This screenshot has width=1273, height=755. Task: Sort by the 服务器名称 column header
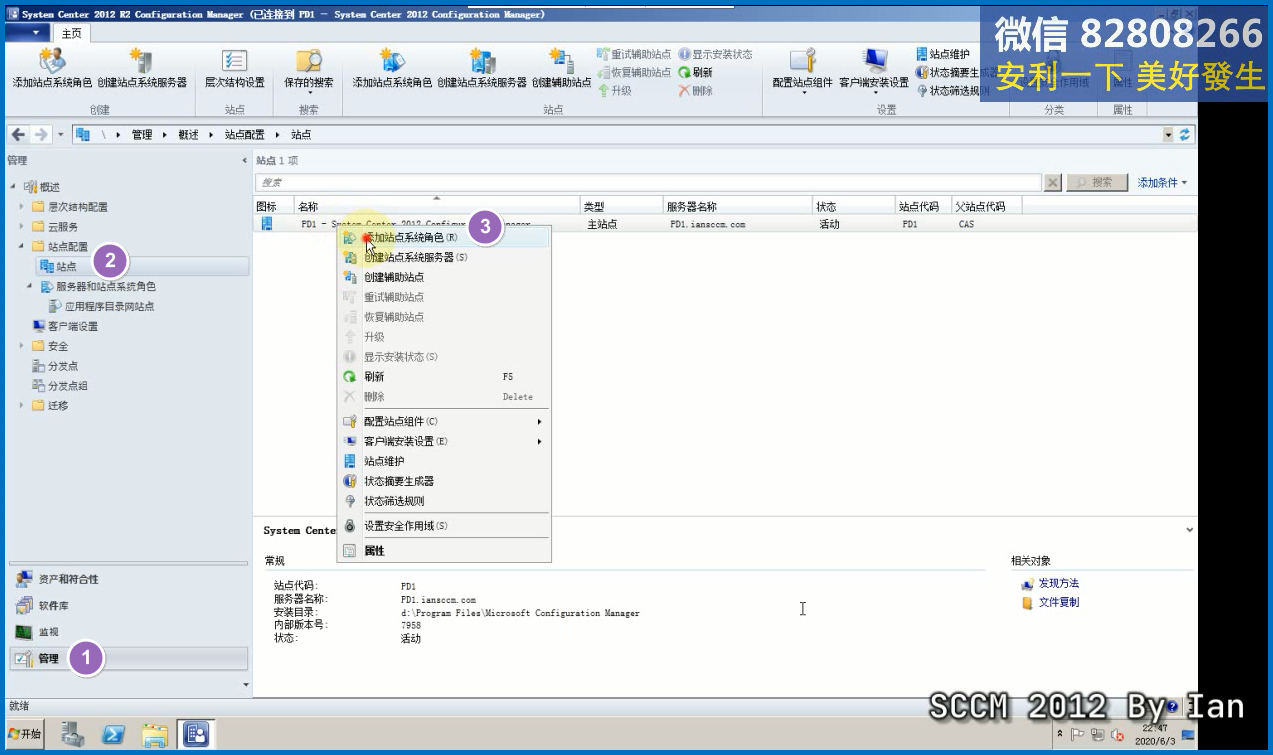[738, 206]
